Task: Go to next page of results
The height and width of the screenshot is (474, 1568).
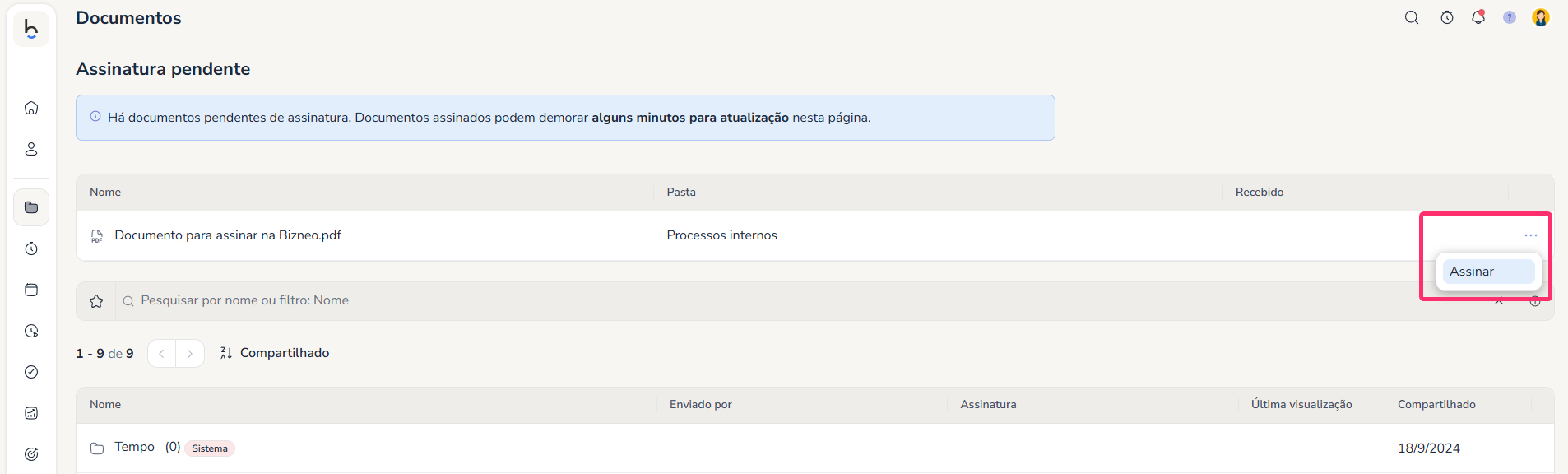Action: coord(190,354)
